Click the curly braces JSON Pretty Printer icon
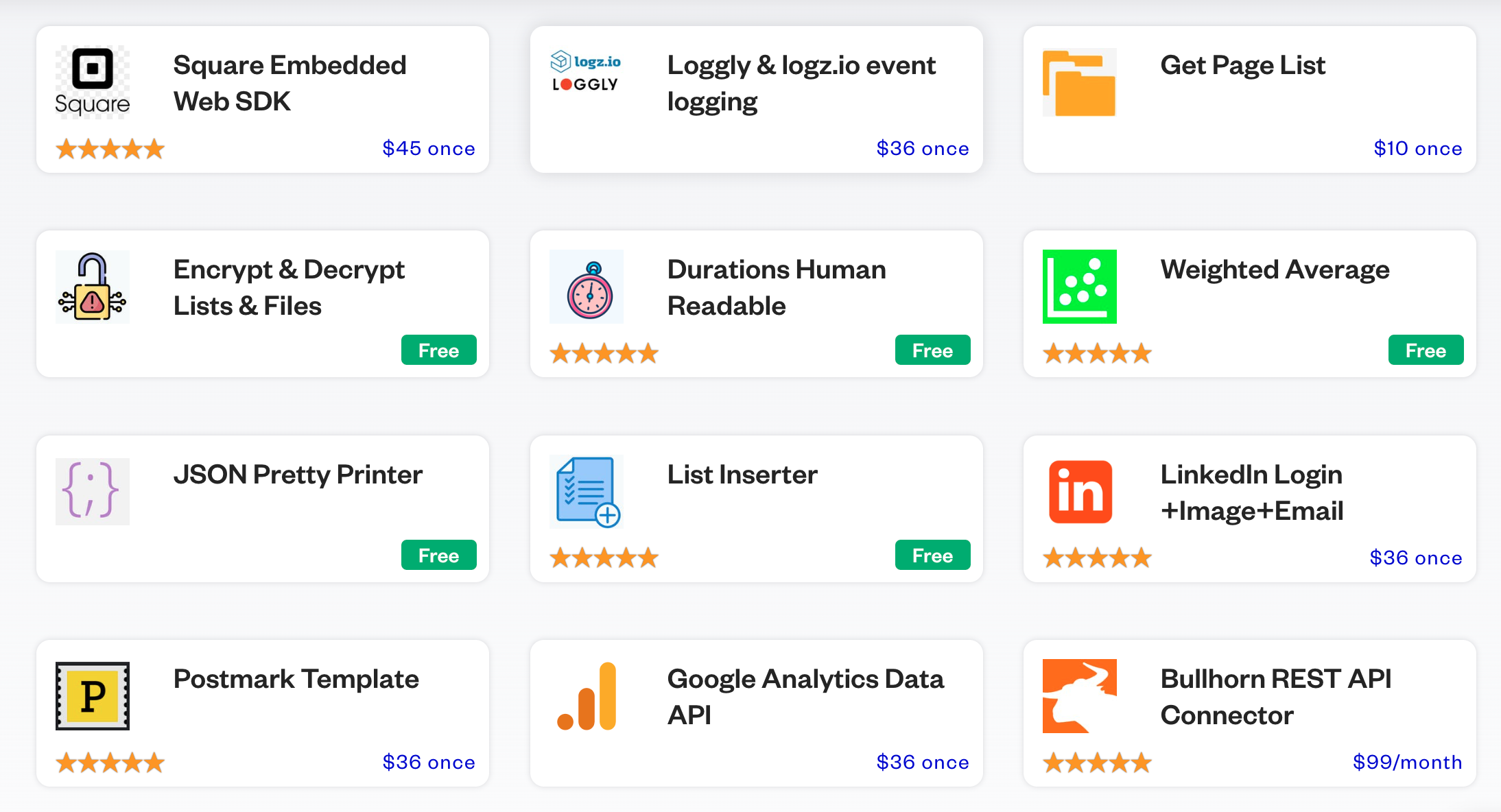This screenshot has height=812, width=1501. point(93,491)
